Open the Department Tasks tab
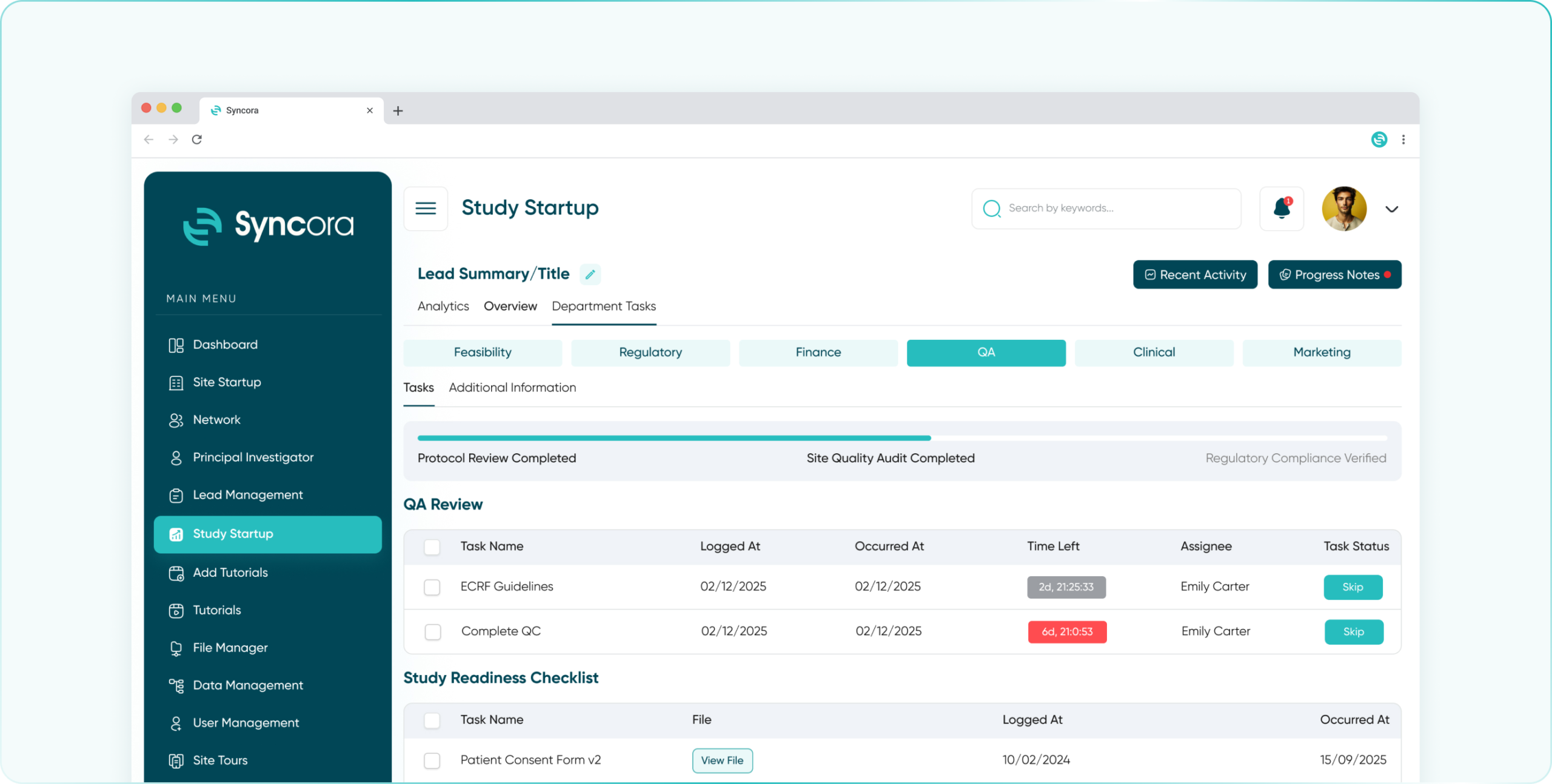 [604, 306]
